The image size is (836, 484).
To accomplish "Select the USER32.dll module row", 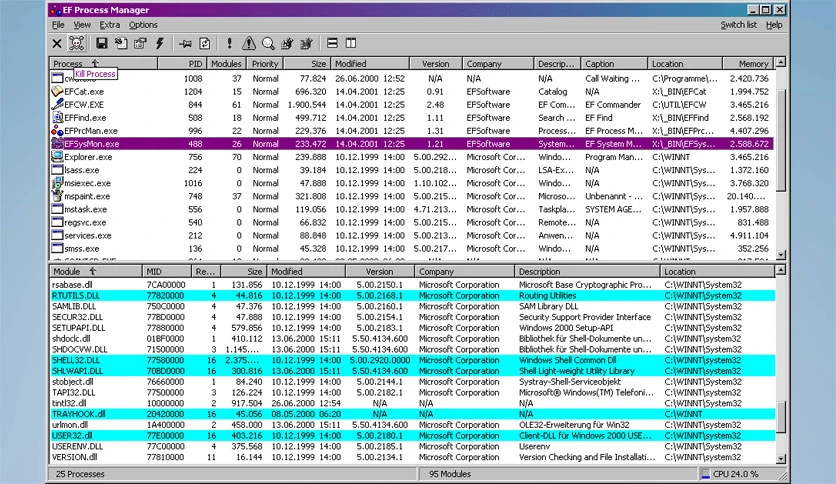I will point(412,435).
